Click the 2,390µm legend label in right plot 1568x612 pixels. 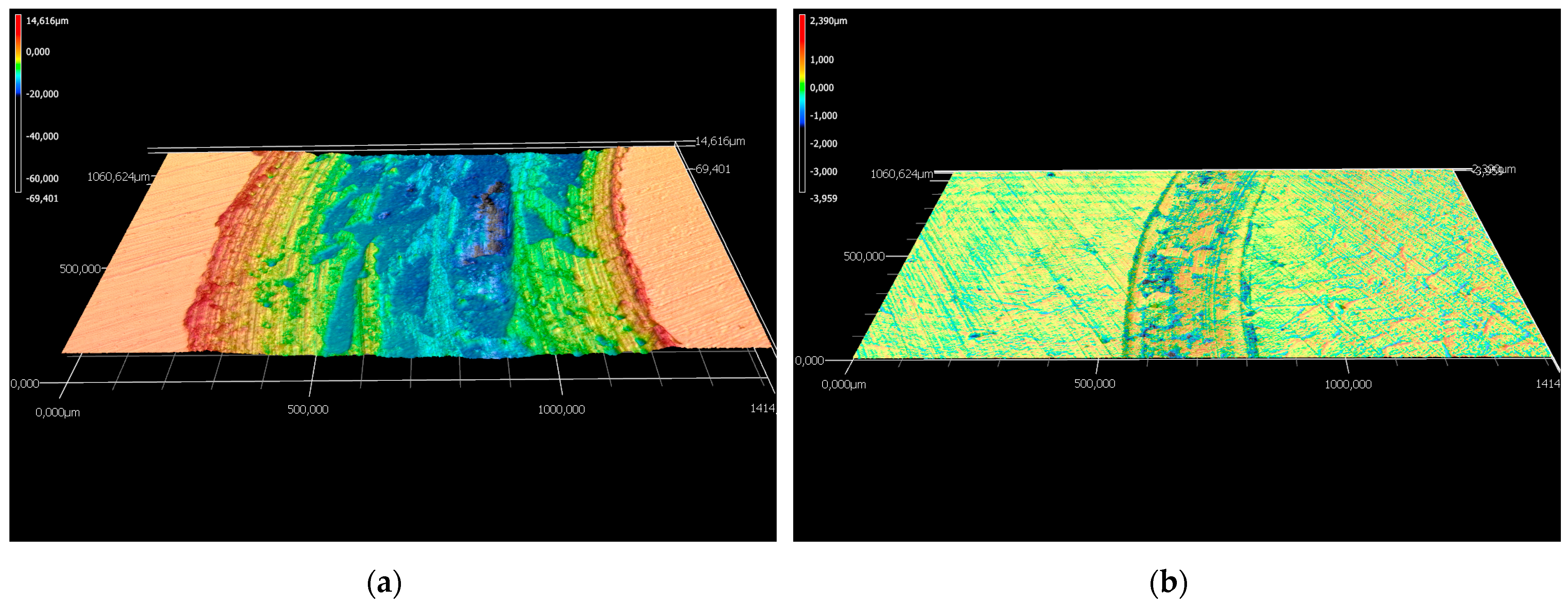click(x=828, y=21)
